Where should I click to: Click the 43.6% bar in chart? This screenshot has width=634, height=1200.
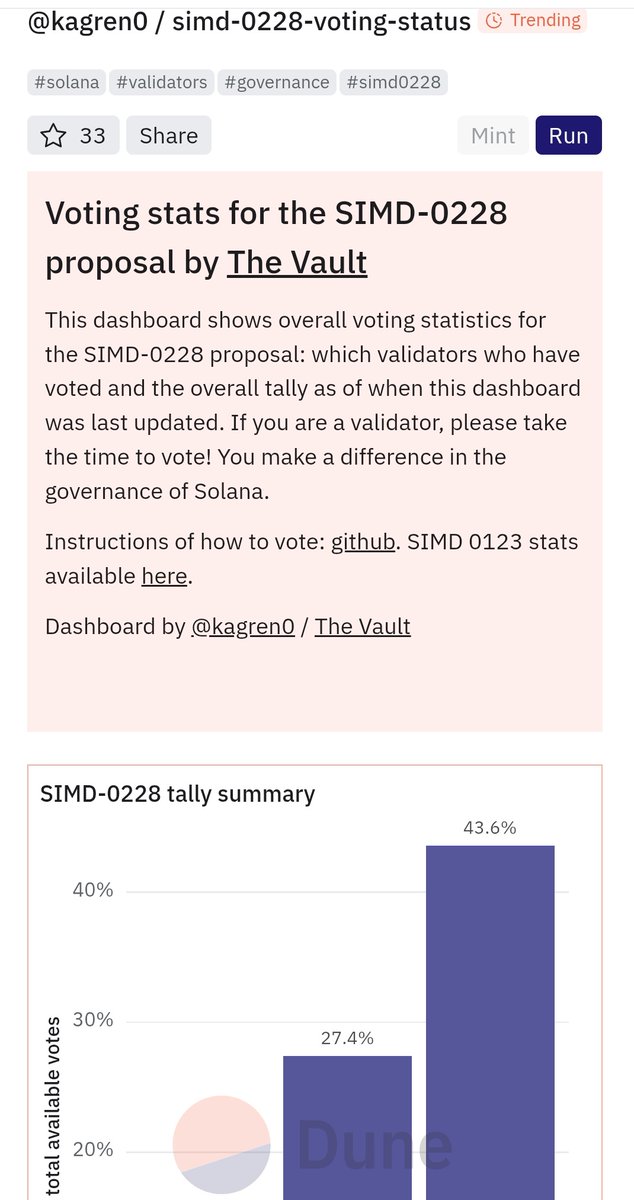coord(490,1022)
